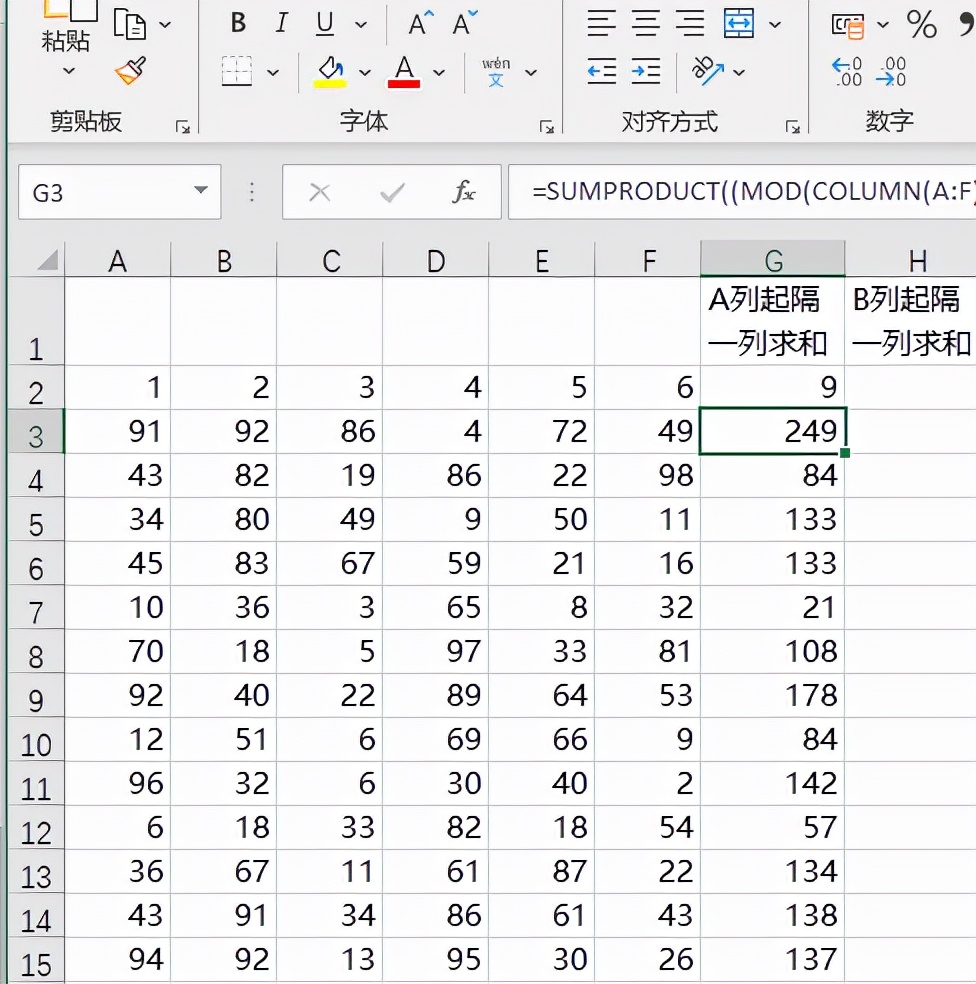Open the font color dropdown
The height and width of the screenshot is (984, 976).
[x=439, y=73]
